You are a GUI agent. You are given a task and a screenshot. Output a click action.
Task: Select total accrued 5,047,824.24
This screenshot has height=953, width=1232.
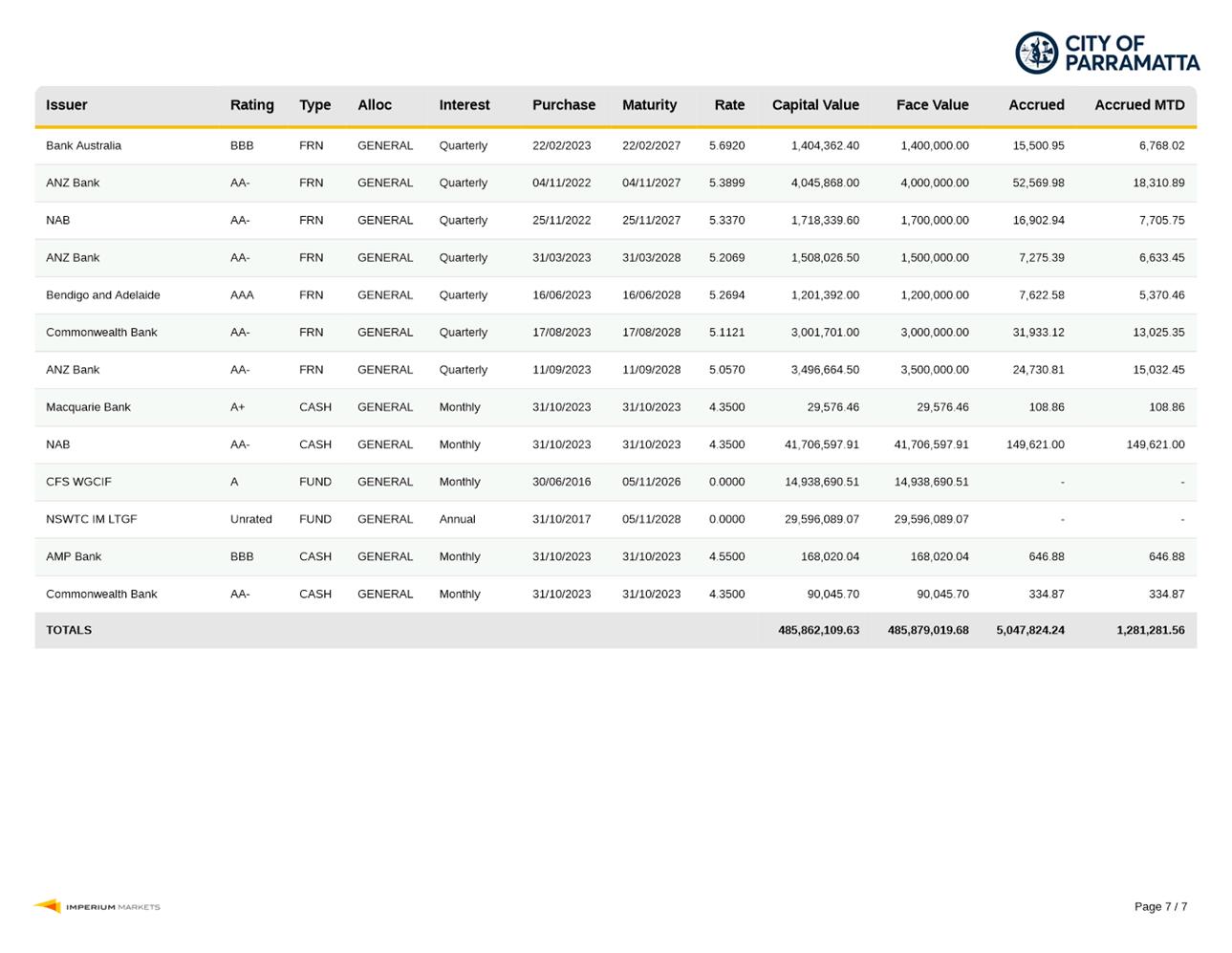[1030, 630]
